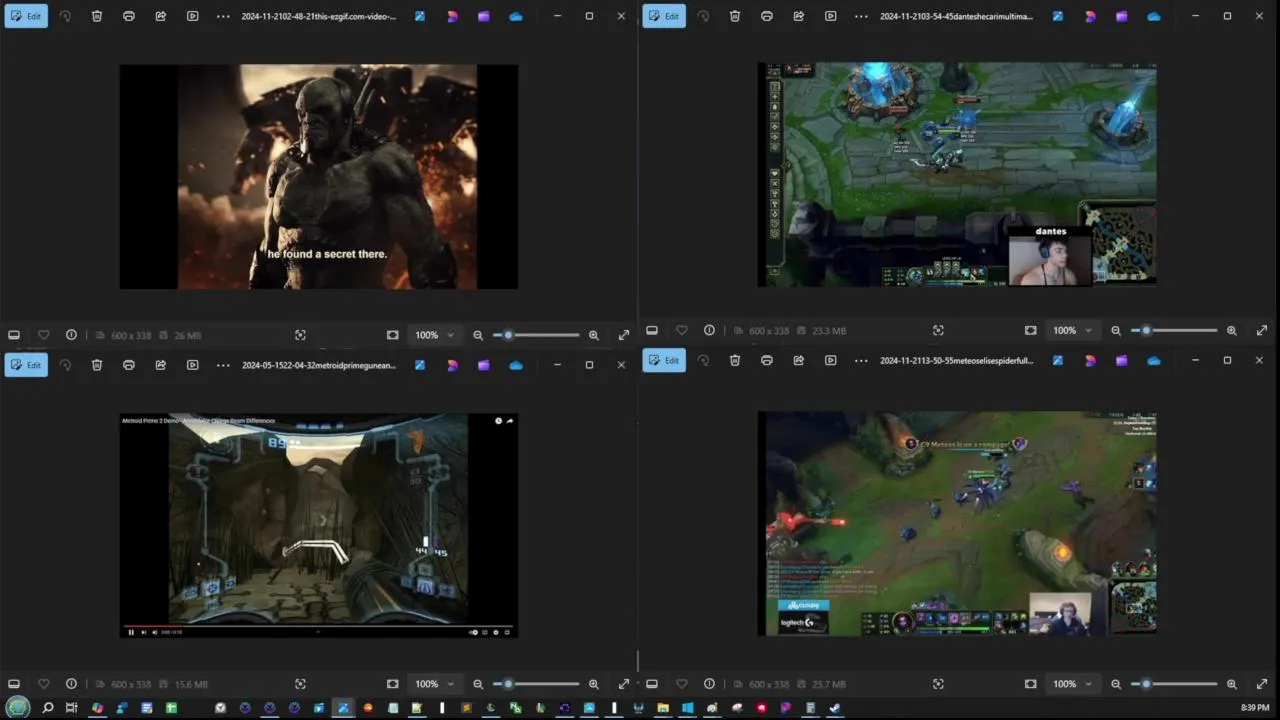This screenshot has height=720, width=1280.
Task: Show file info in meteoselise window
Action: (x=709, y=684)
